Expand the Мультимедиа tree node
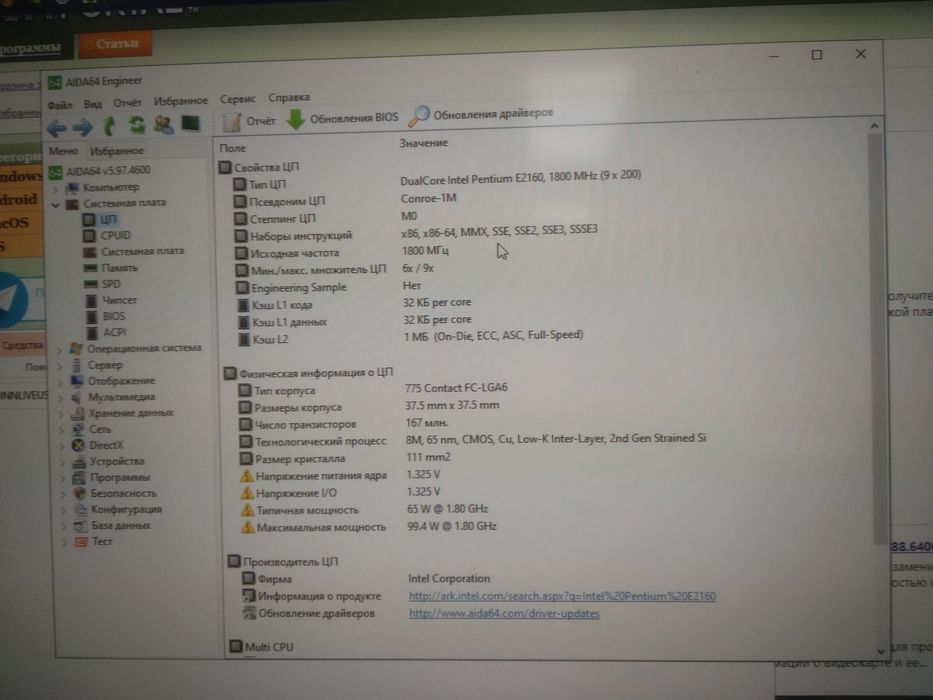The width and height of the screenshot is (933, 700). point(61,398)
